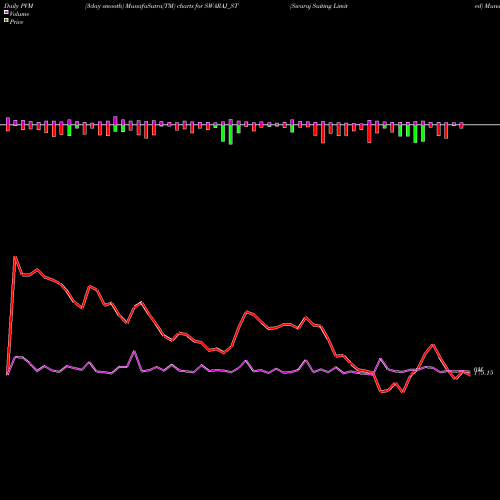Image resolution: width=500 pixels, height=500 pixels.
Task: Click the 'Daily PVM' title text
Action: pyautogui.click(x=19, y=6)
